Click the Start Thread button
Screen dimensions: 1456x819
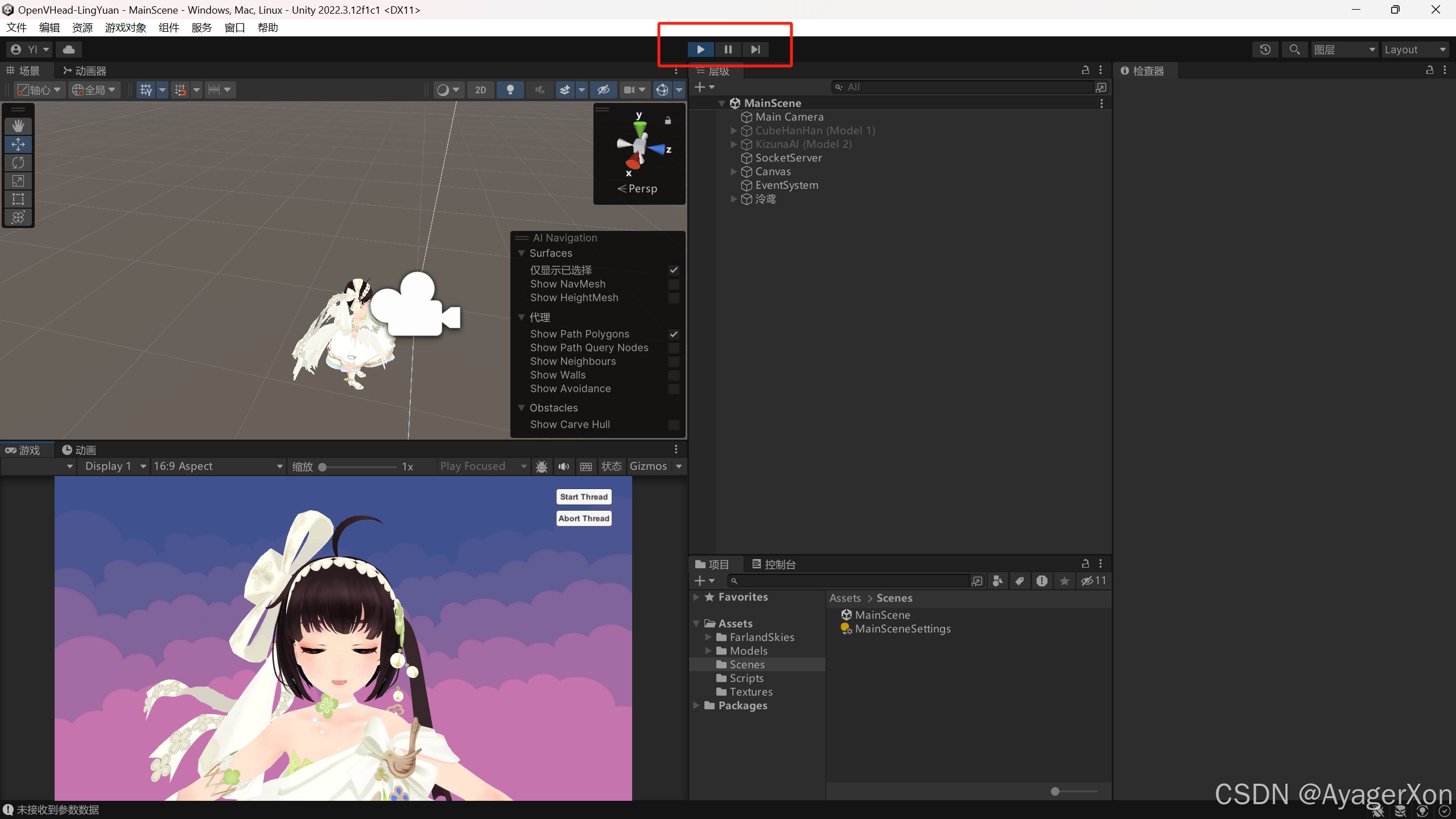[x=584, y=497]
